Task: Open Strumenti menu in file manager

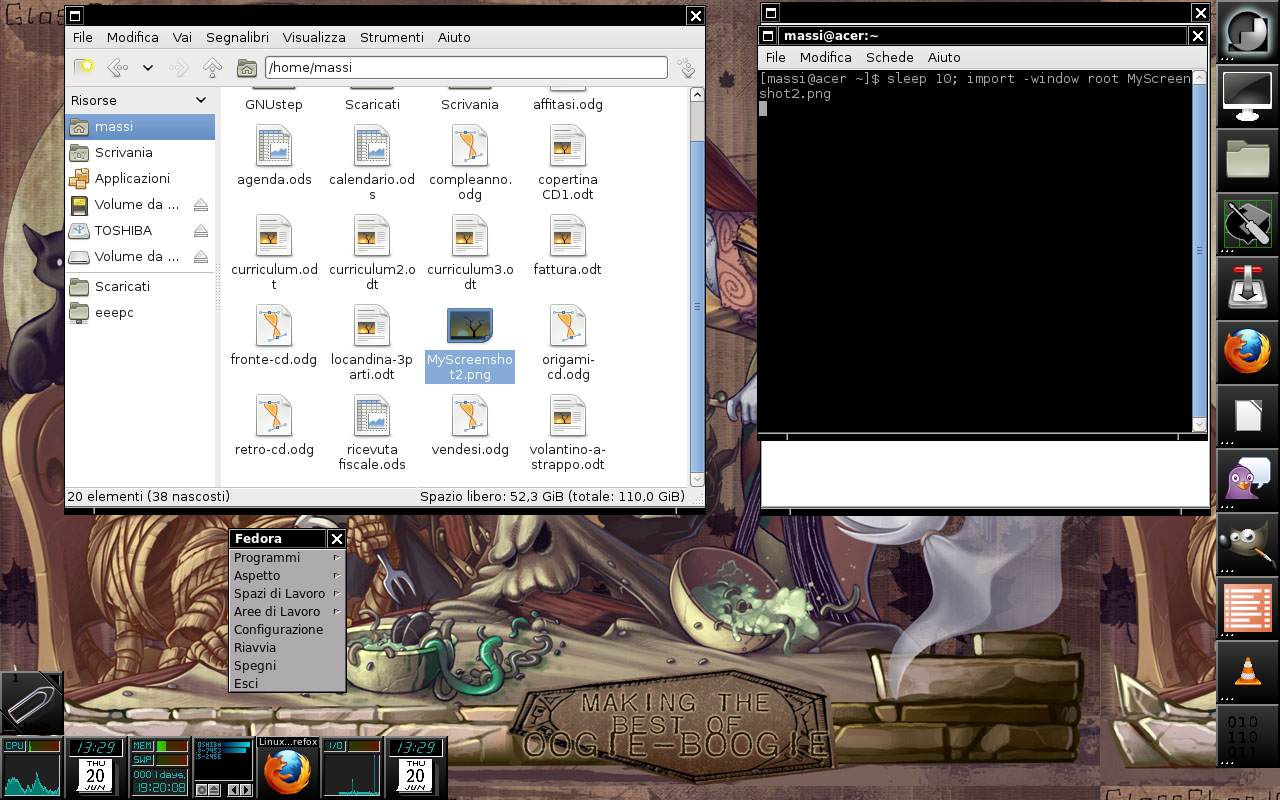Action: [392, 37]
